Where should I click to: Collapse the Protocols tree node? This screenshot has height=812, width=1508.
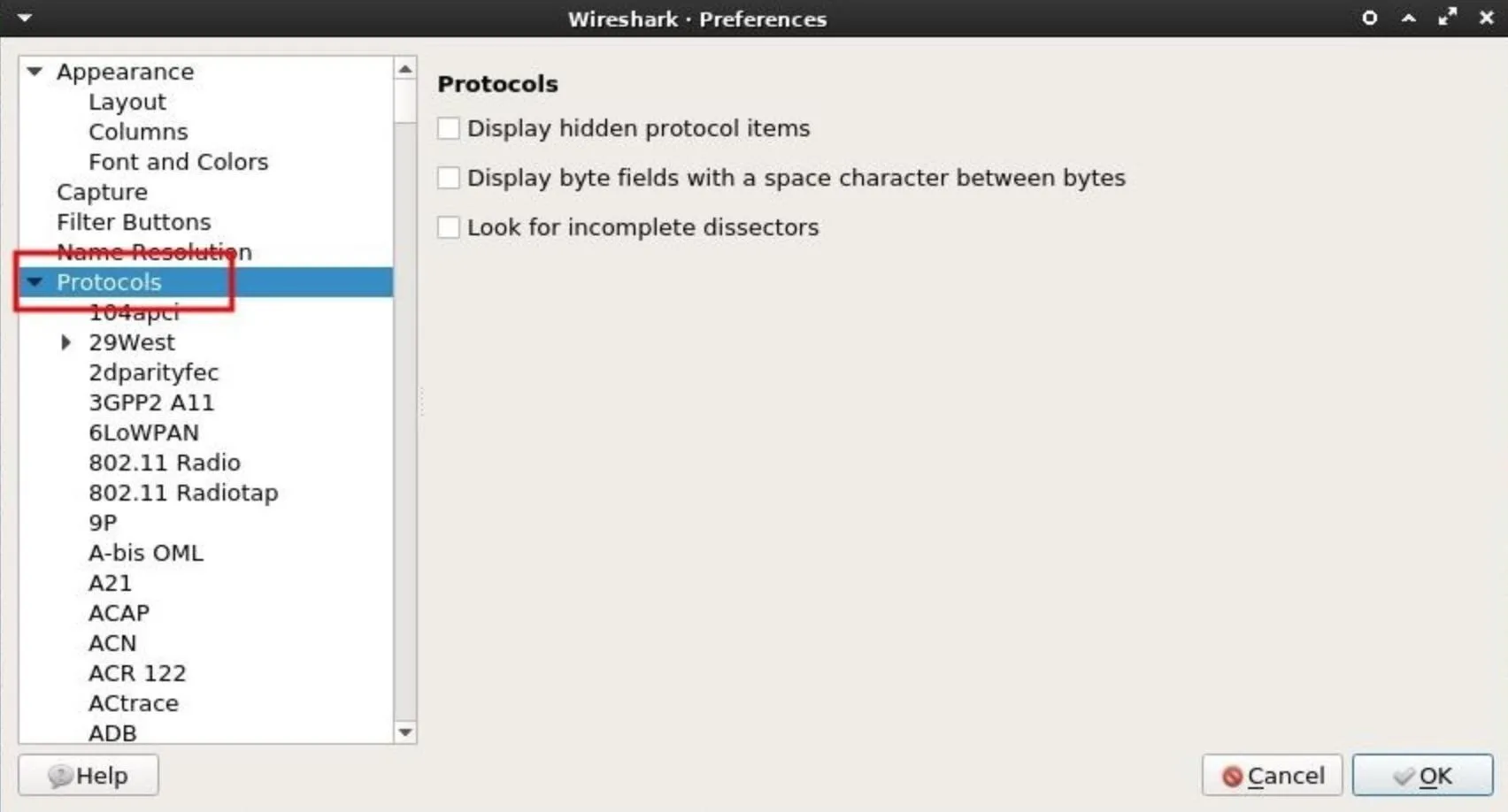pos(35,282)
